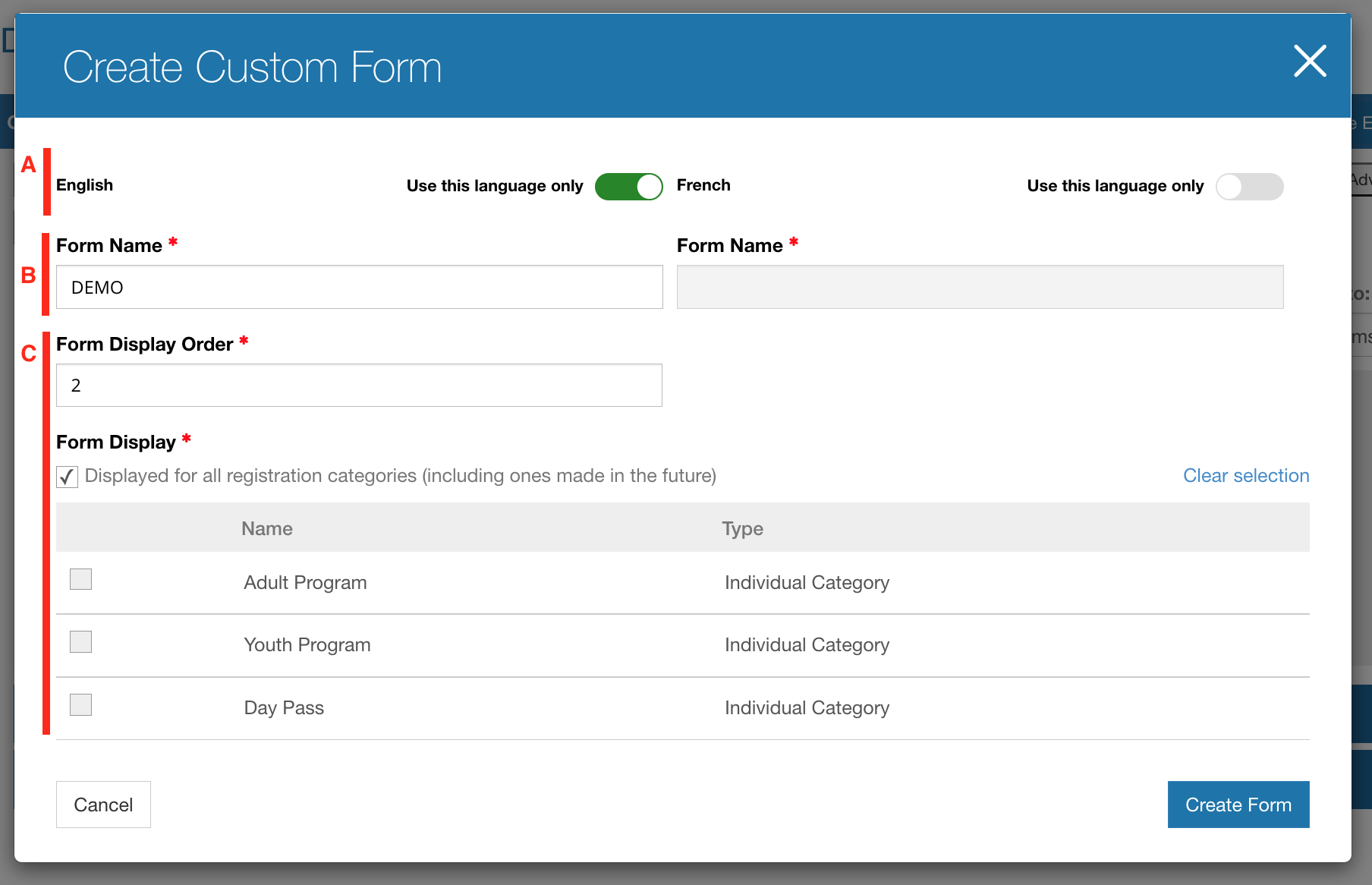Image resolution: width=1372 pixels, height=885 pixels.
Task: Check the Adult Program checkbox
Action: point(80,580)
